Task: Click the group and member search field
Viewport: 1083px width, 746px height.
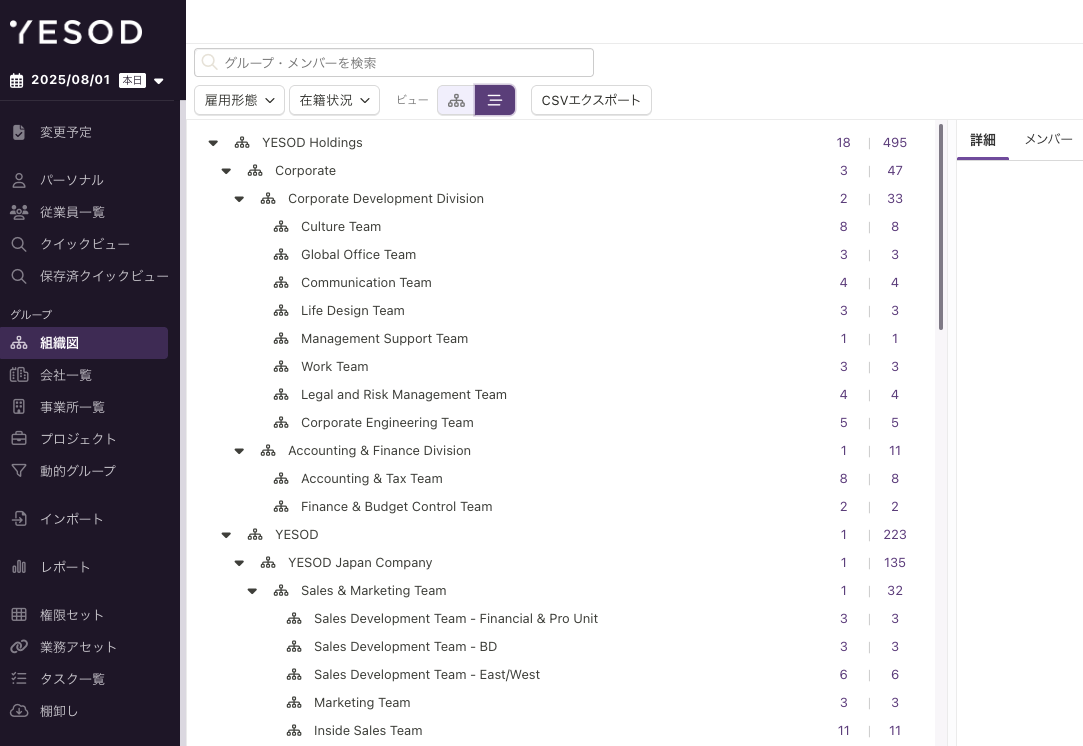Action: click(x=394, y=63)
